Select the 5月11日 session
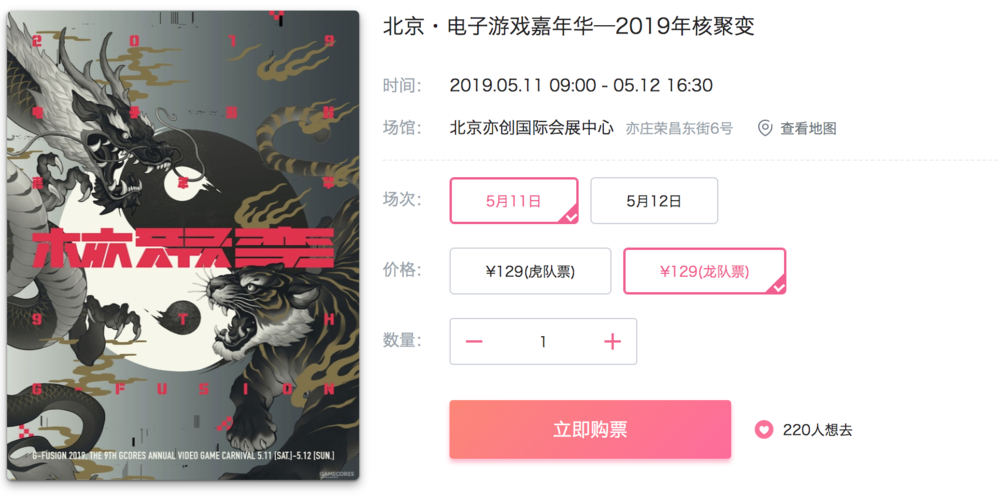1000x501 pixels. [x=514, y=201]
